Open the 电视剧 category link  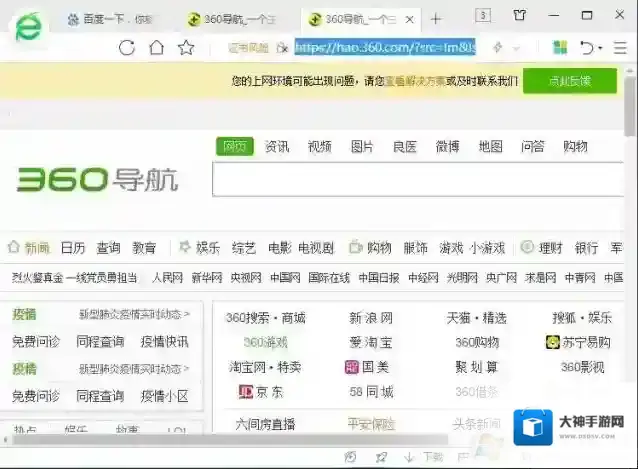(x=316, y=248)
